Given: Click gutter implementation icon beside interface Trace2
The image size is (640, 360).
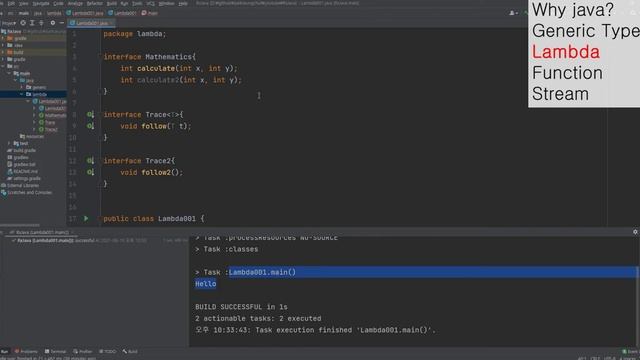Looking at the screenshot, I should tap(90, 161).
